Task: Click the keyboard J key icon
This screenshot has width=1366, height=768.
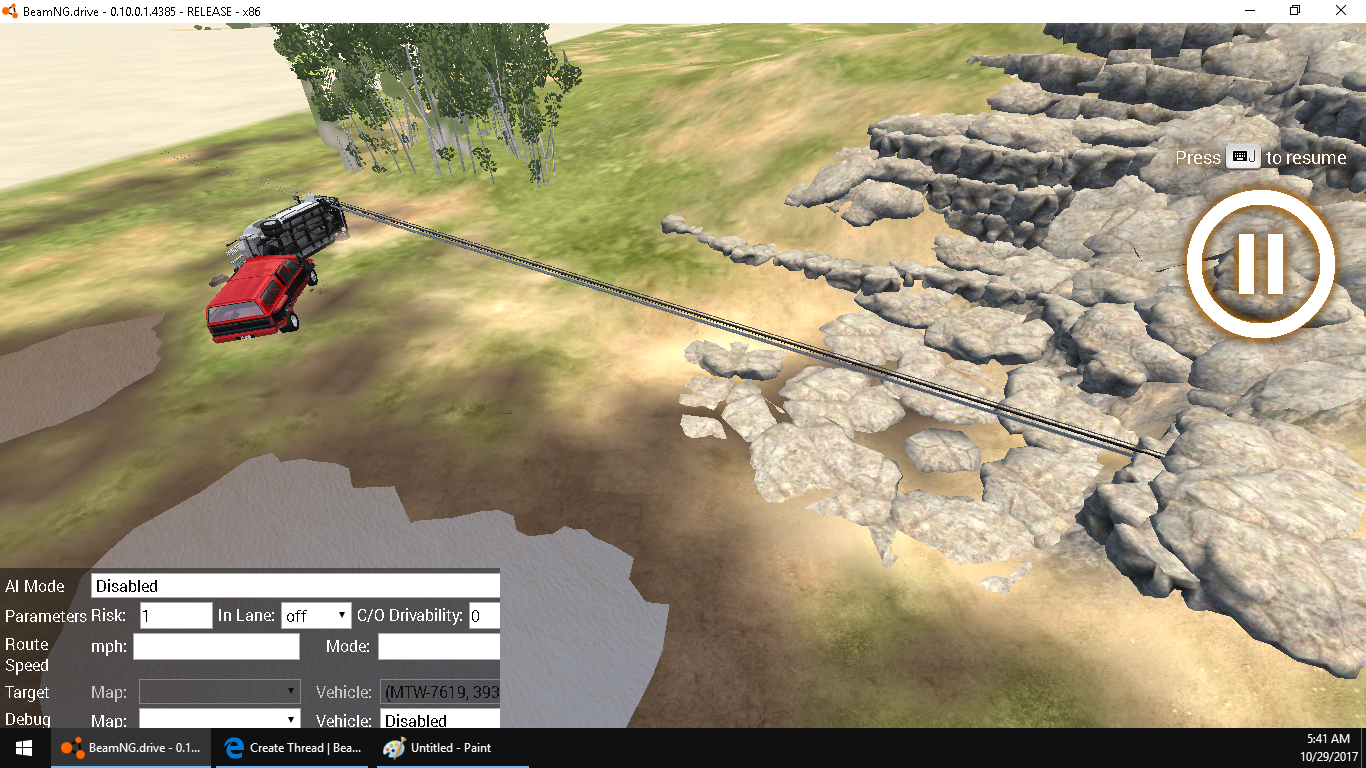Action: pos(1244,157)
